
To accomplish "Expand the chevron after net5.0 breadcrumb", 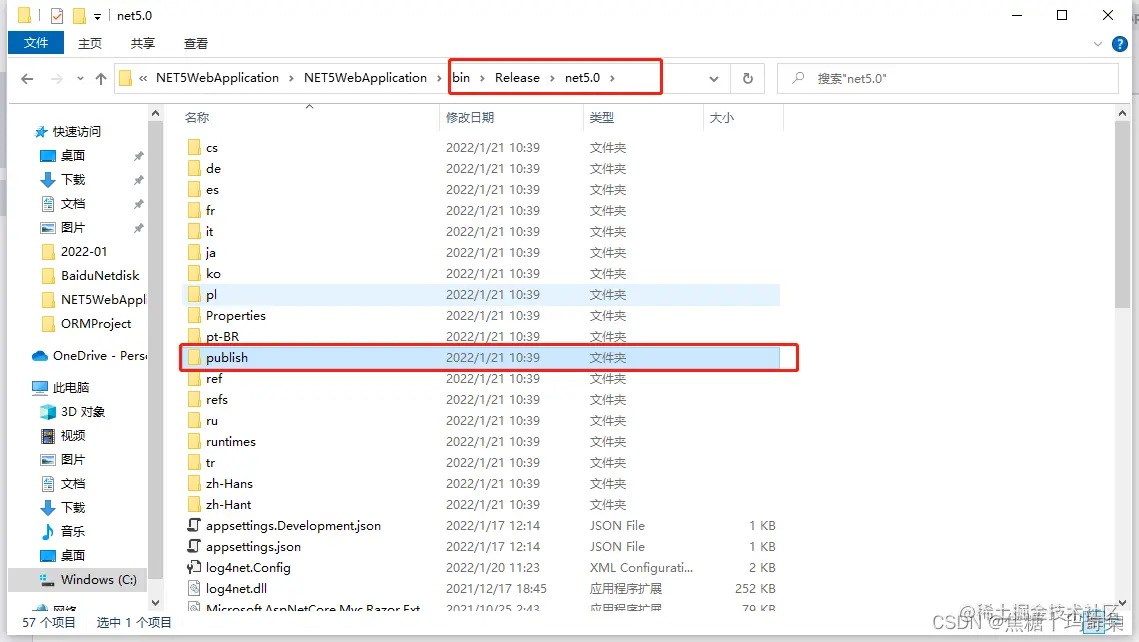I will pyautogui.click(x=612, y=78).
